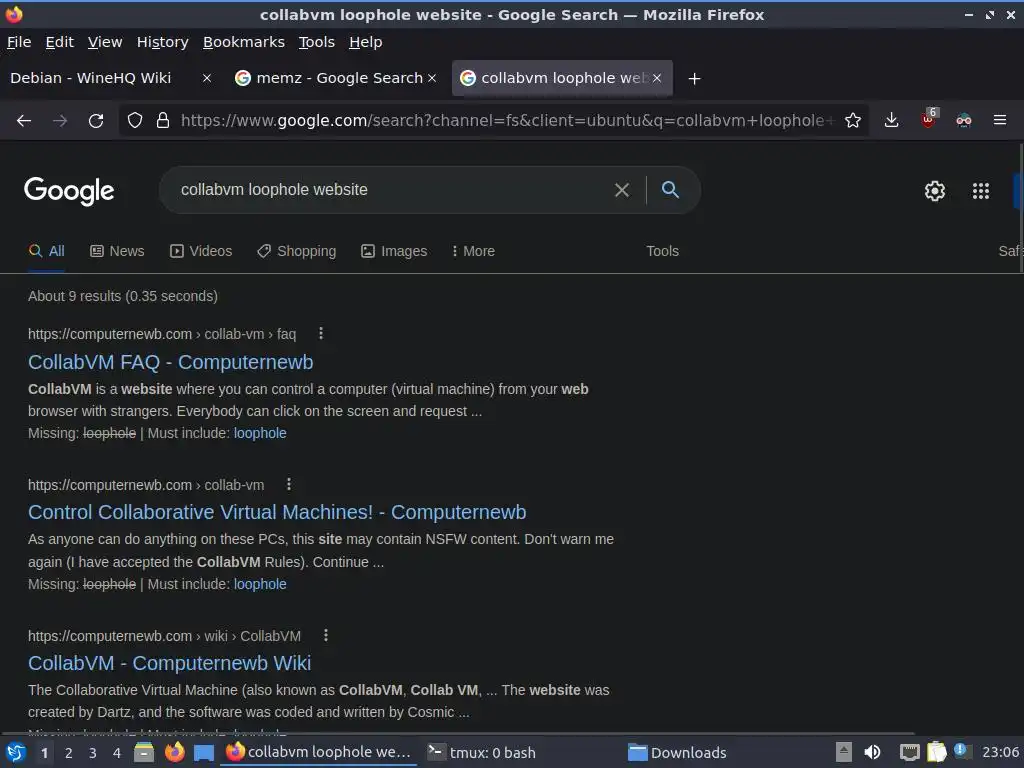Open the removable media eject tray icon

(x=844, y=752)
